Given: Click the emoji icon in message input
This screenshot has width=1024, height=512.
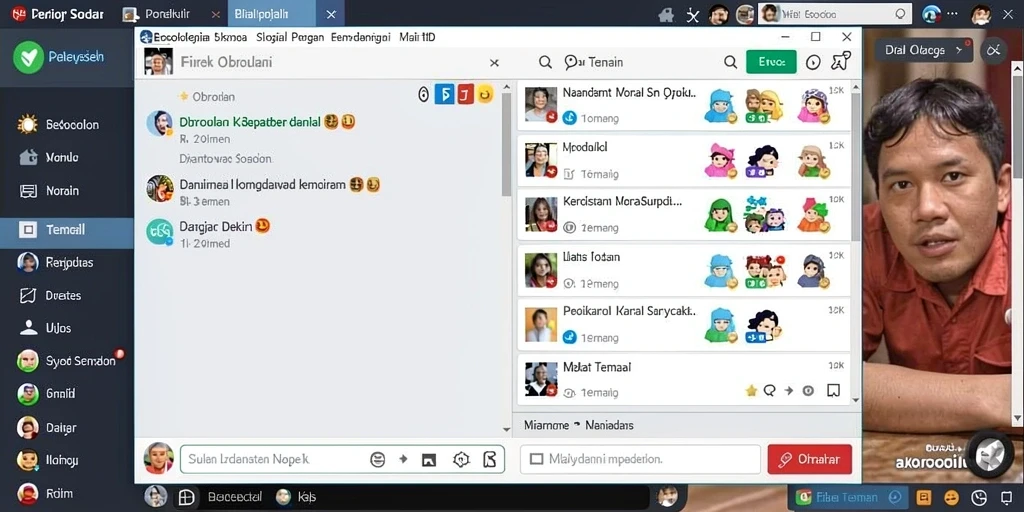Looking at the screenshot, I should click(377, 459).
